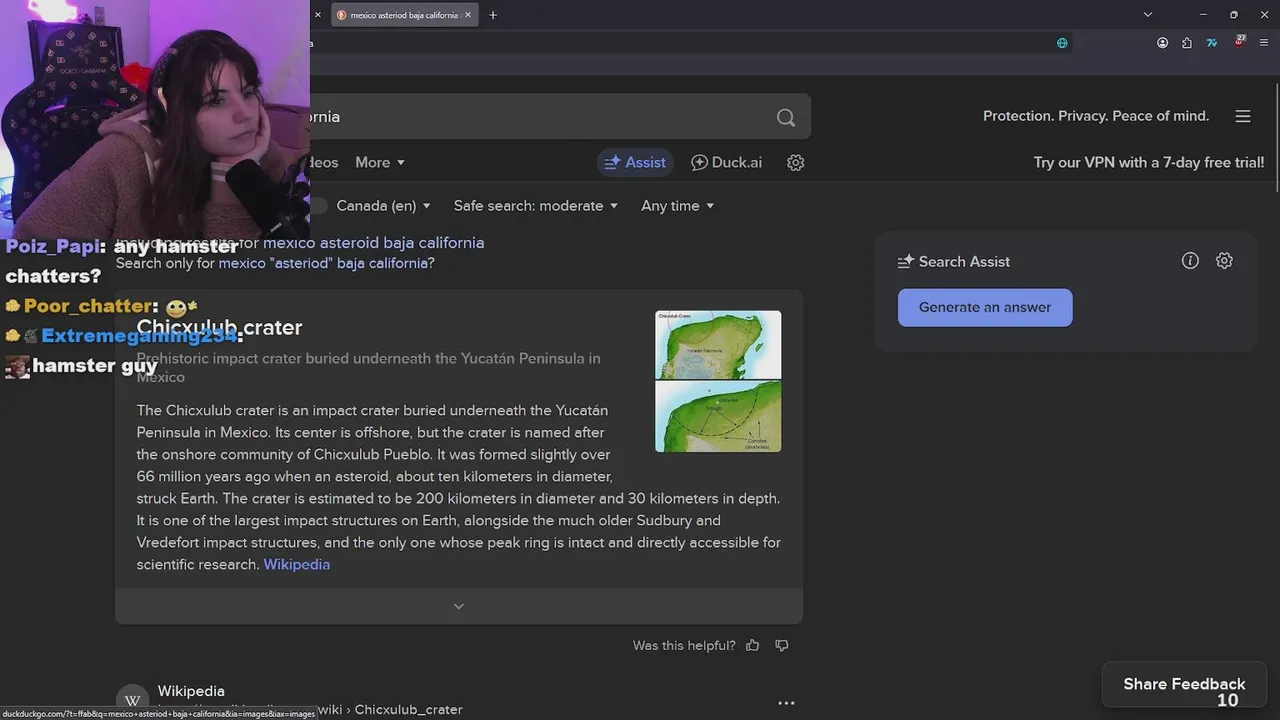Open the DuckDuckGo hamburger menu

click(1243, 116)
